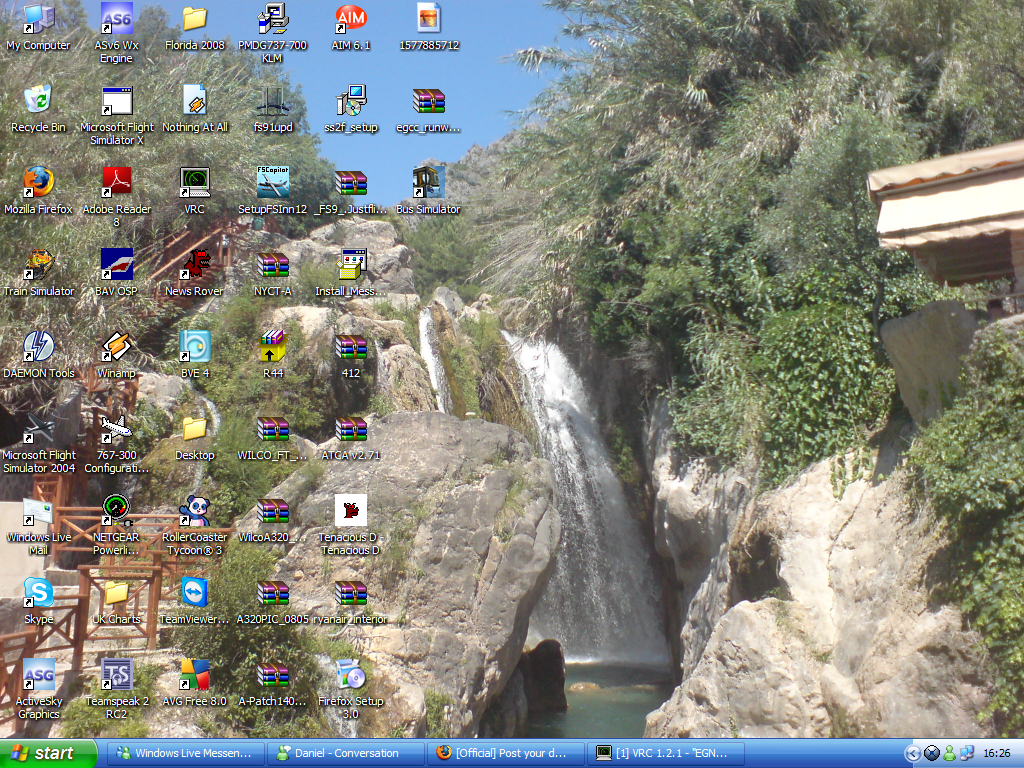Select the DAEMON Tools icon
The width and height of the screenshot is (1024, 768).
(x=38, y=347)
